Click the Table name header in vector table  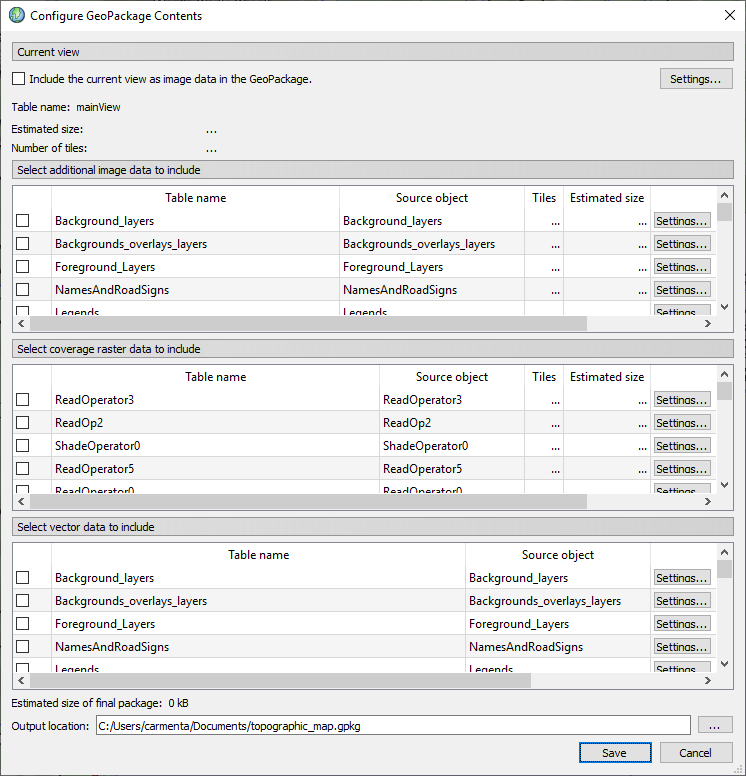pyautogui.click(x=258, y=555)
